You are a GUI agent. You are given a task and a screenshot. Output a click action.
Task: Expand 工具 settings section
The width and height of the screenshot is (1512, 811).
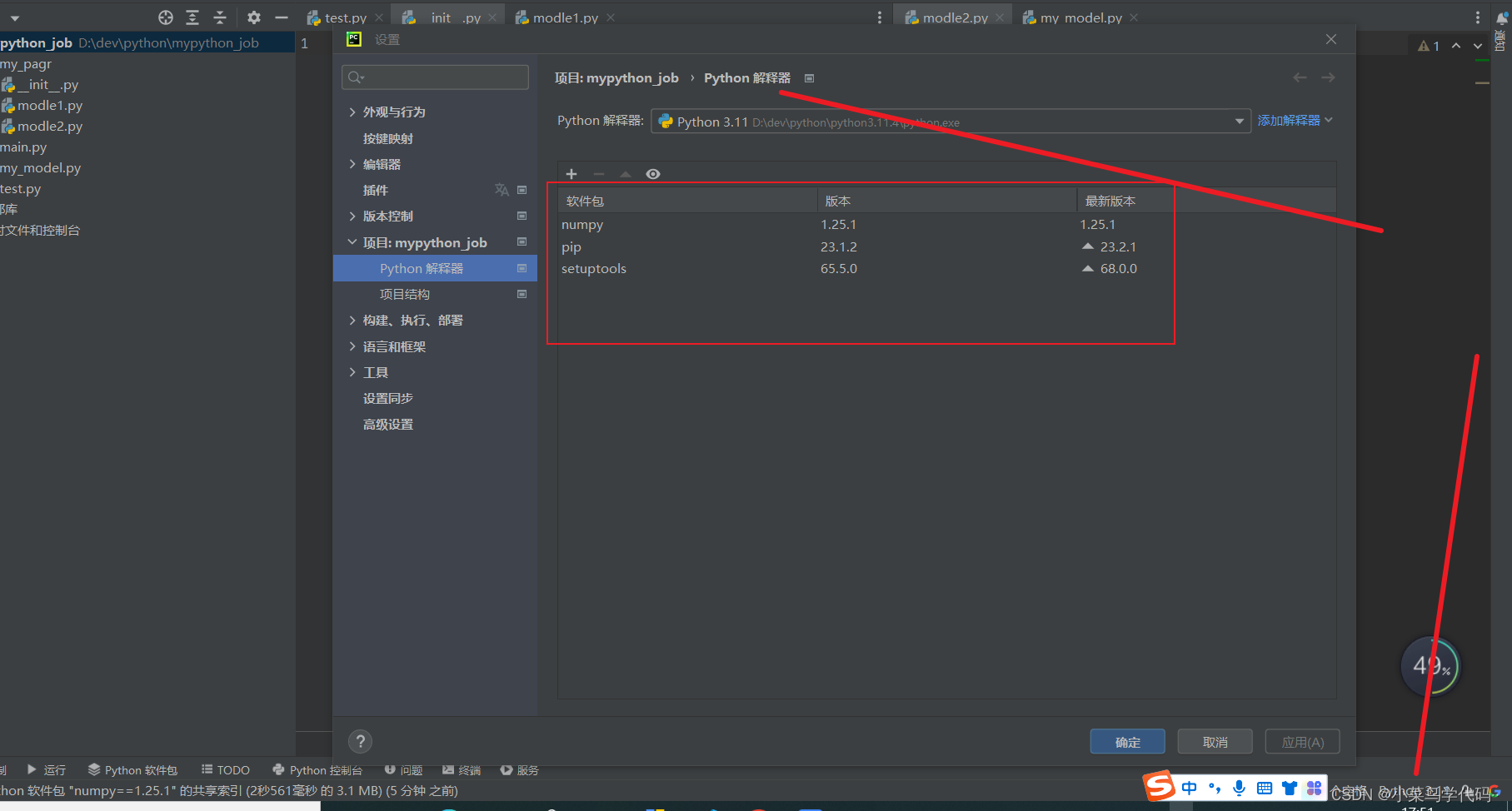(x=352, y=372)
